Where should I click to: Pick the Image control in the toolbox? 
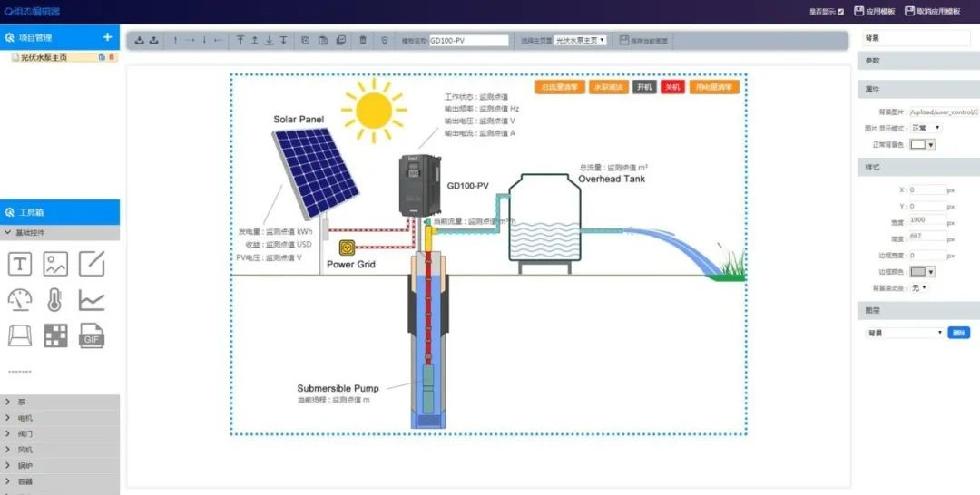coord(56,264)
